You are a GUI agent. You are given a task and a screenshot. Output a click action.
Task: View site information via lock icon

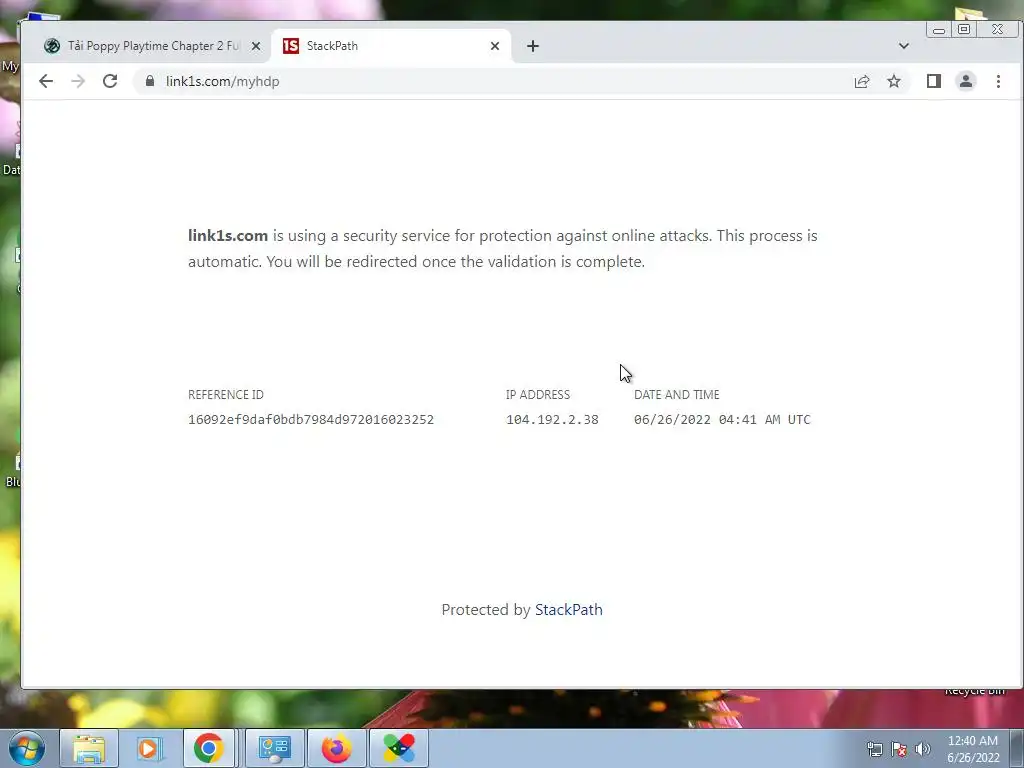(x=150, y=81)
